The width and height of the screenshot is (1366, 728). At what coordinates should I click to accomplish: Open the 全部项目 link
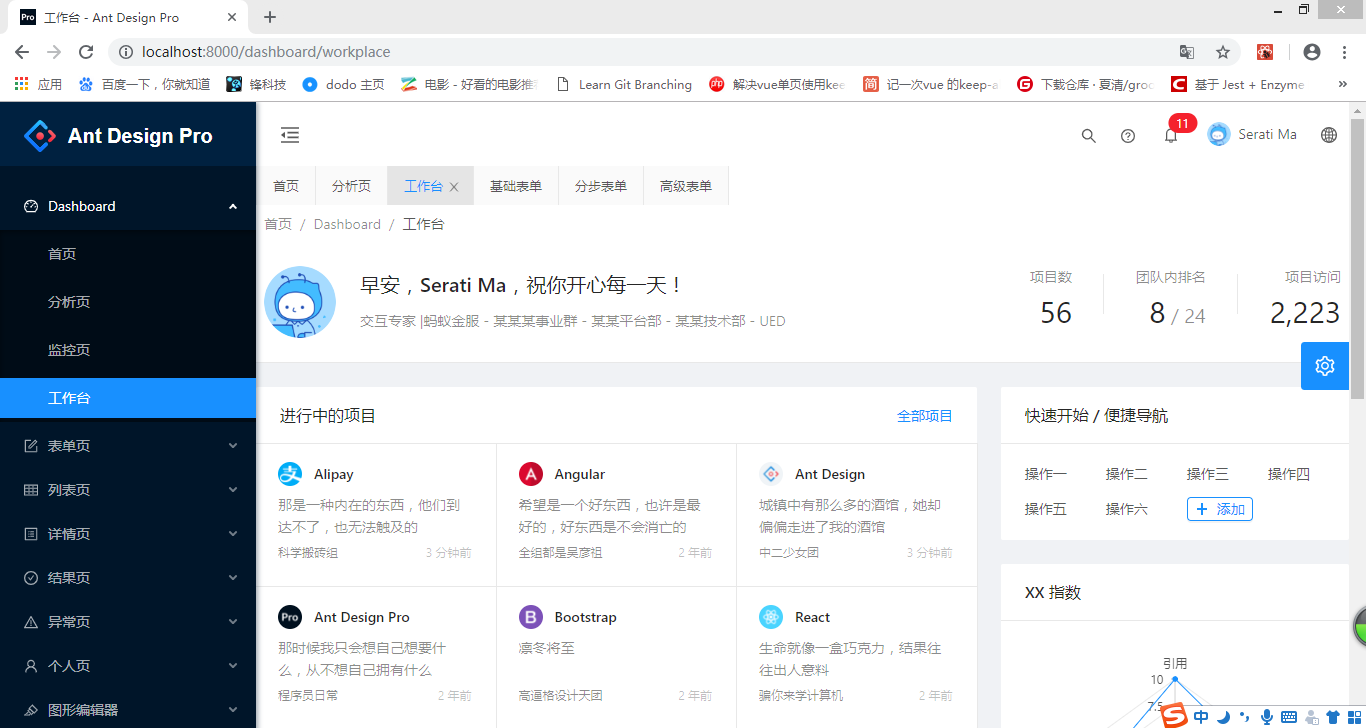[925, 416]
